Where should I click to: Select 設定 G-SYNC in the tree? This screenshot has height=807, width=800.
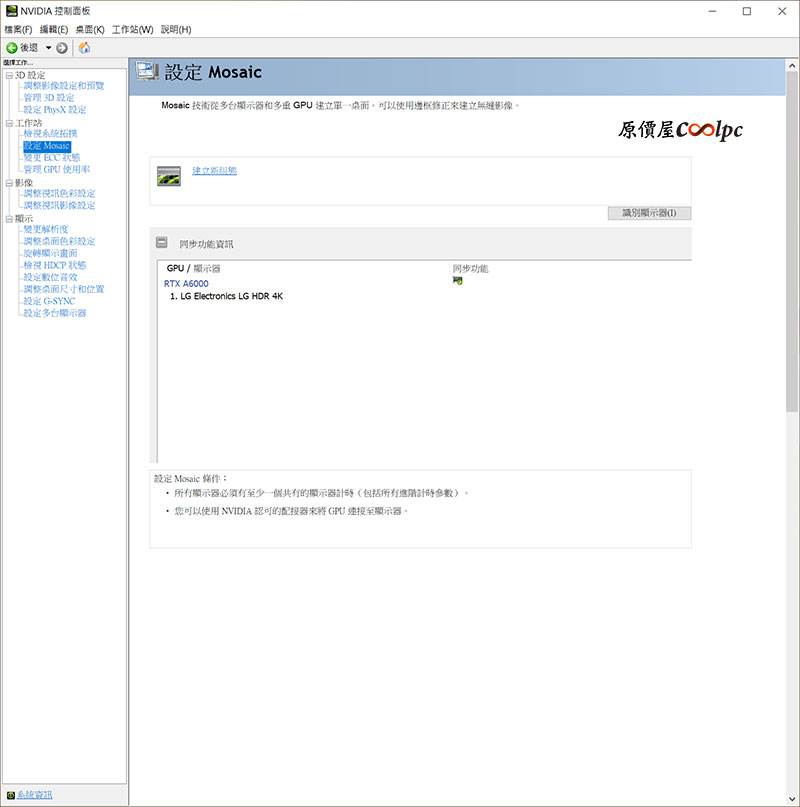click(49, 301)
